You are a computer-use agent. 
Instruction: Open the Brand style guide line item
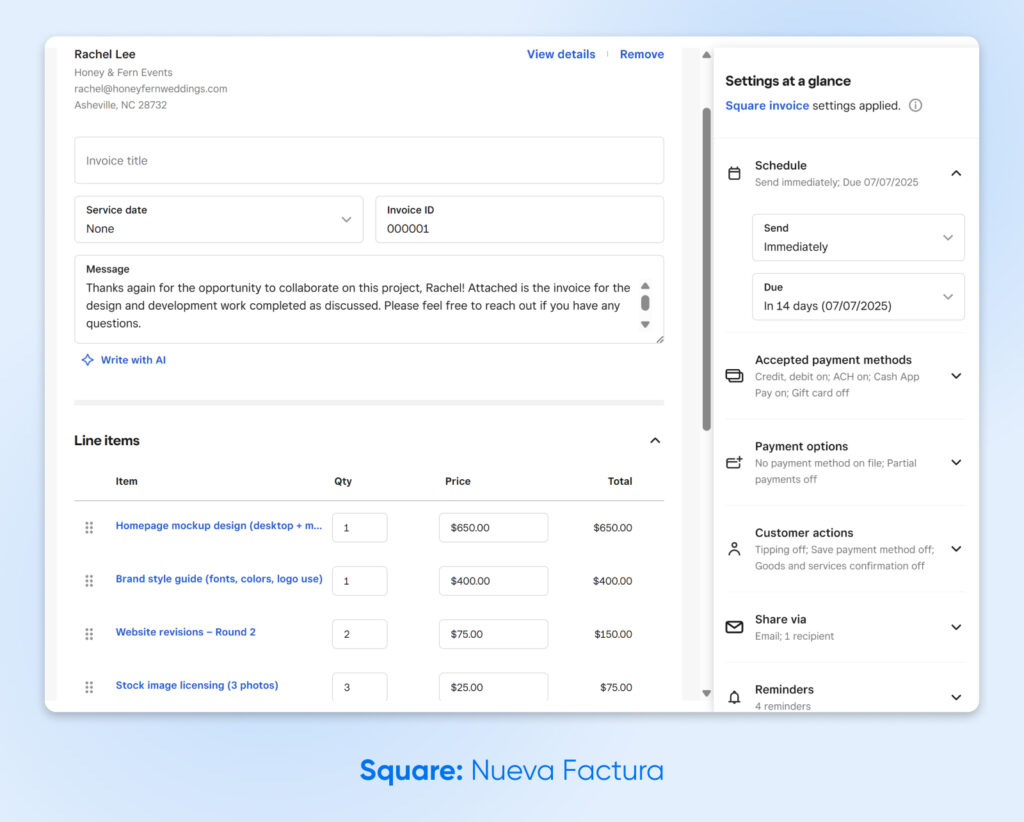(x=219, y=580)
